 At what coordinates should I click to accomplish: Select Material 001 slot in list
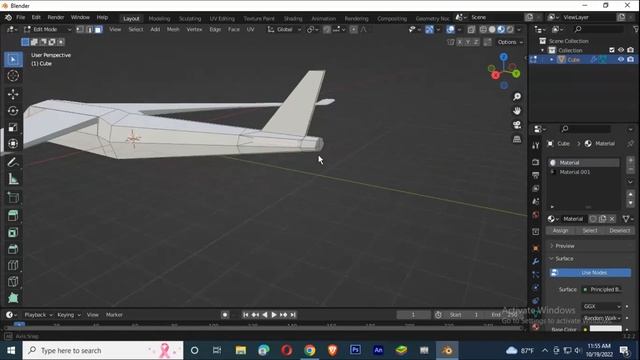pyautogui.click(x=584, y=172)
